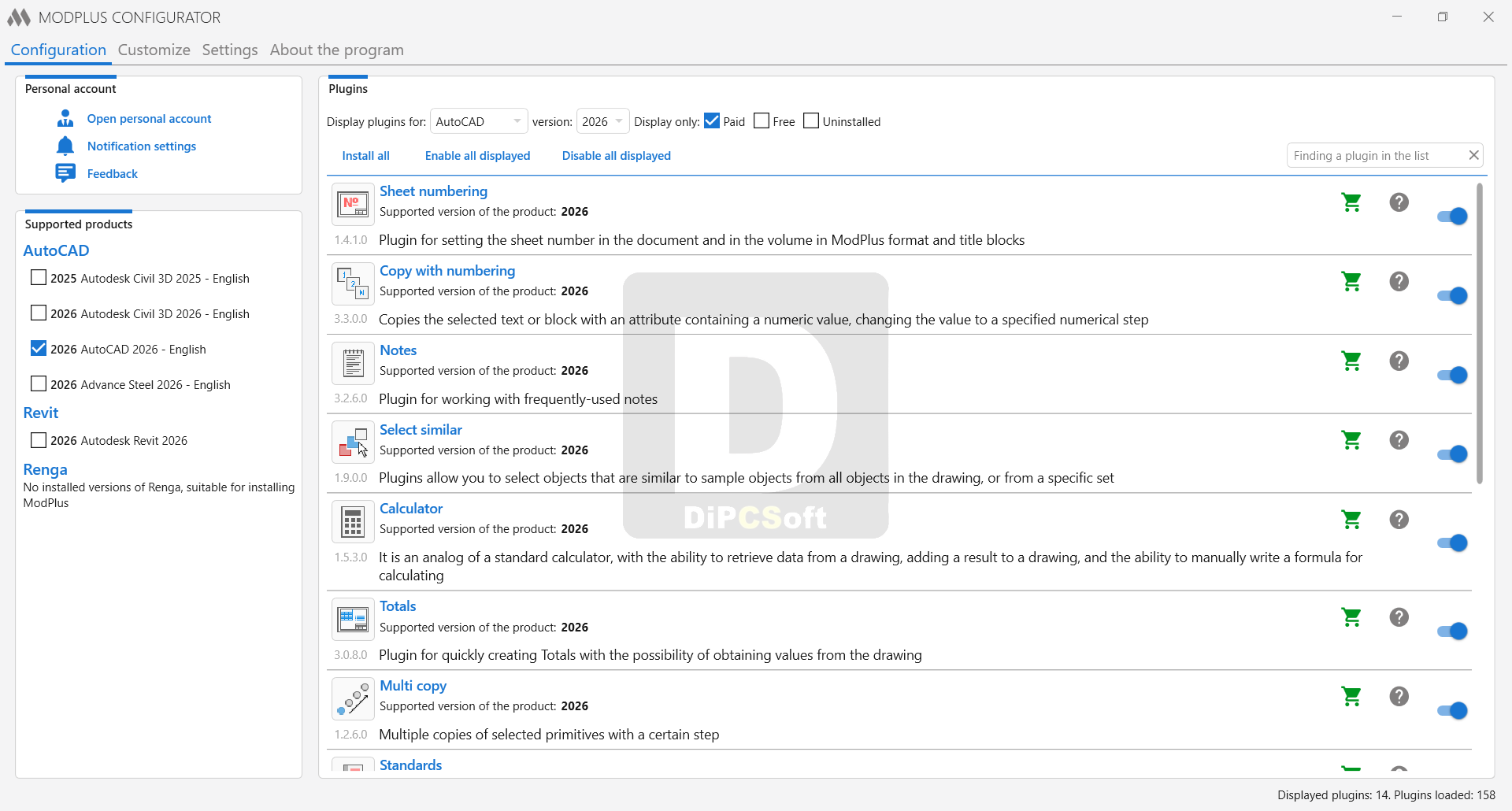
Task: Open cart purchase for Calculator plugin
Action: point(1351,520)
